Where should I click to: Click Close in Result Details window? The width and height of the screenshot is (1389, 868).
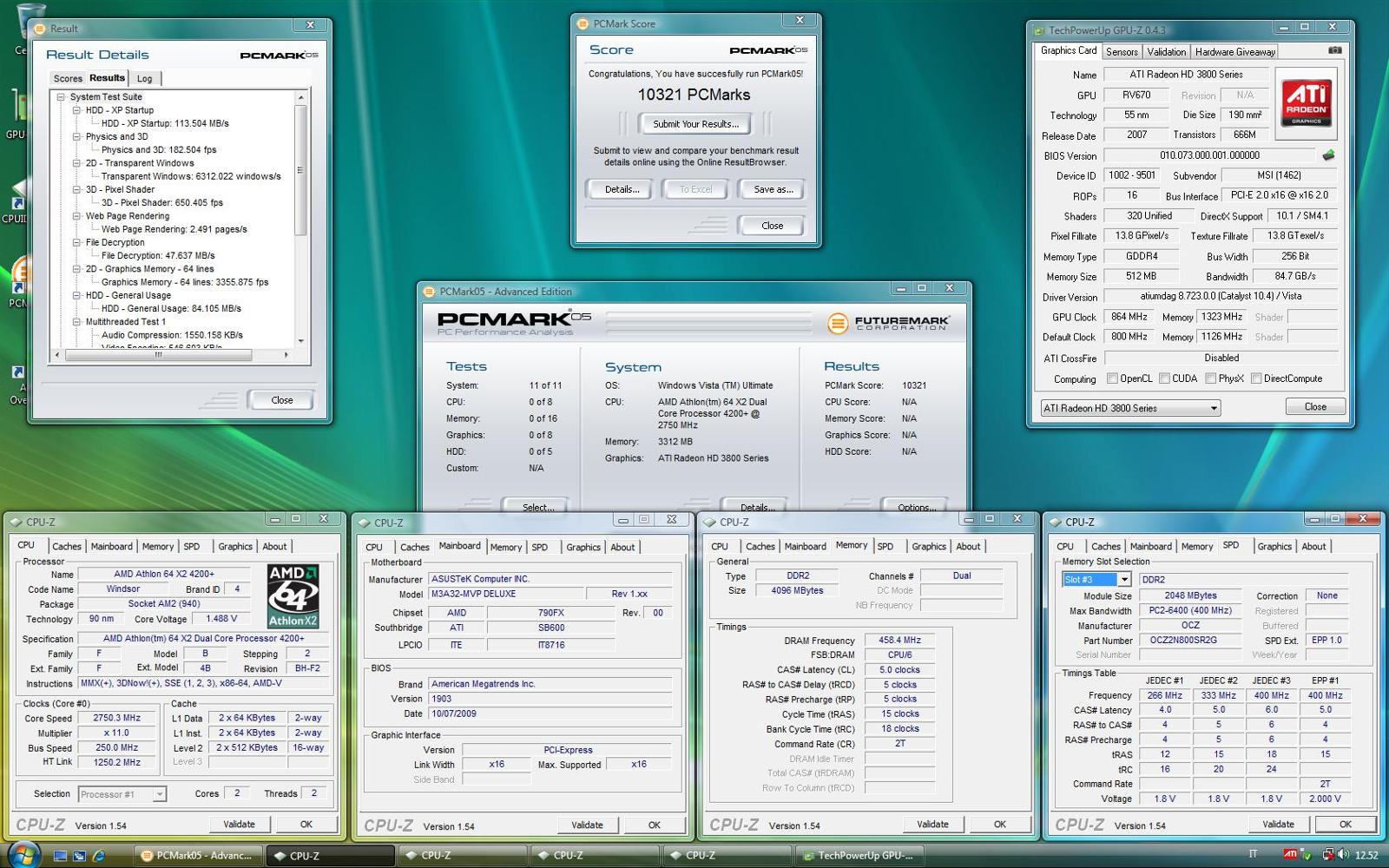pyautogui.click(x=281, y=400)
